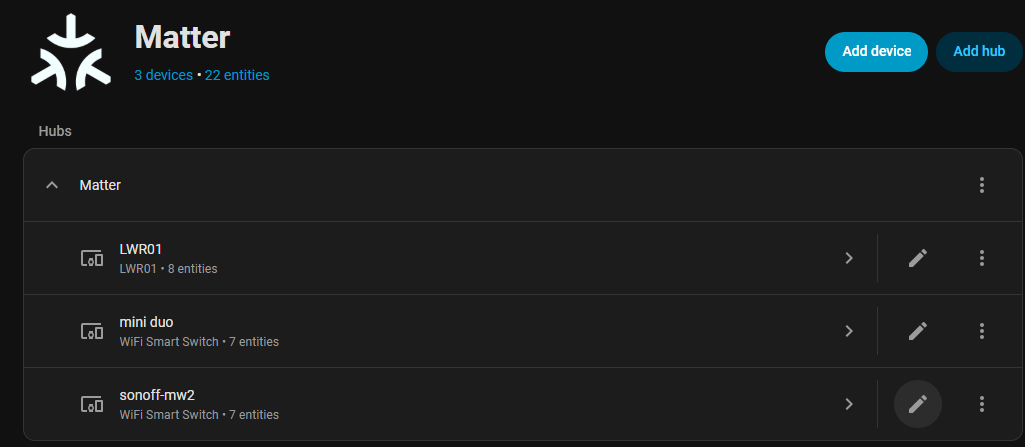Screen dimensions: 1025x447
Task: Click the sonoff-mw2 device icon
Action: [x=92, y=404]
